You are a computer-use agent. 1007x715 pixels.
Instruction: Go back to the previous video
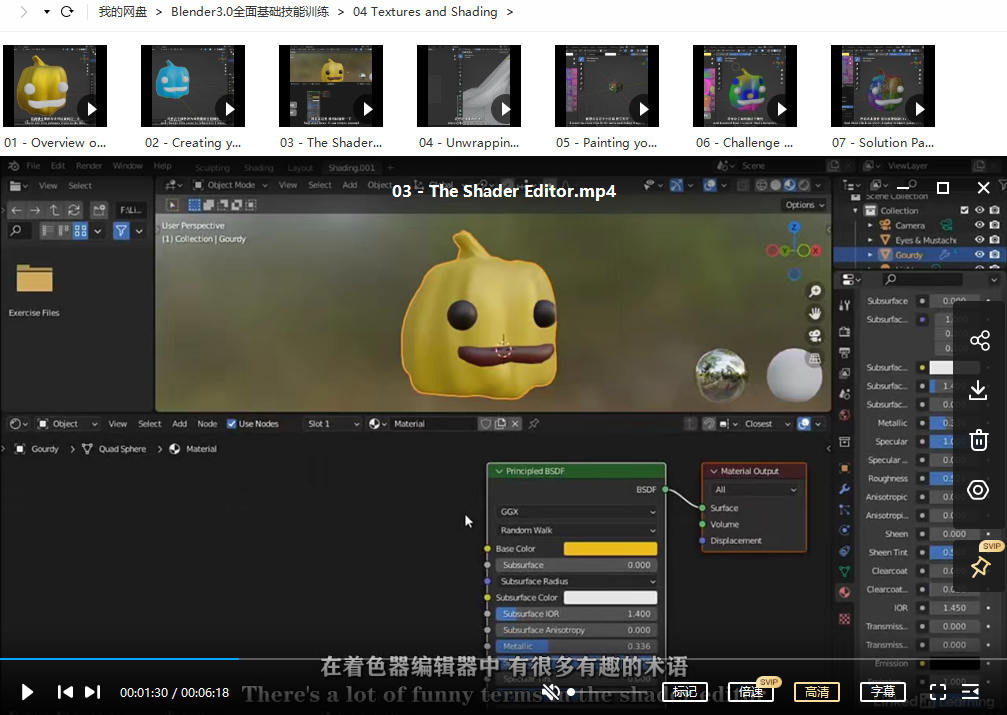[x=65, y=692]
